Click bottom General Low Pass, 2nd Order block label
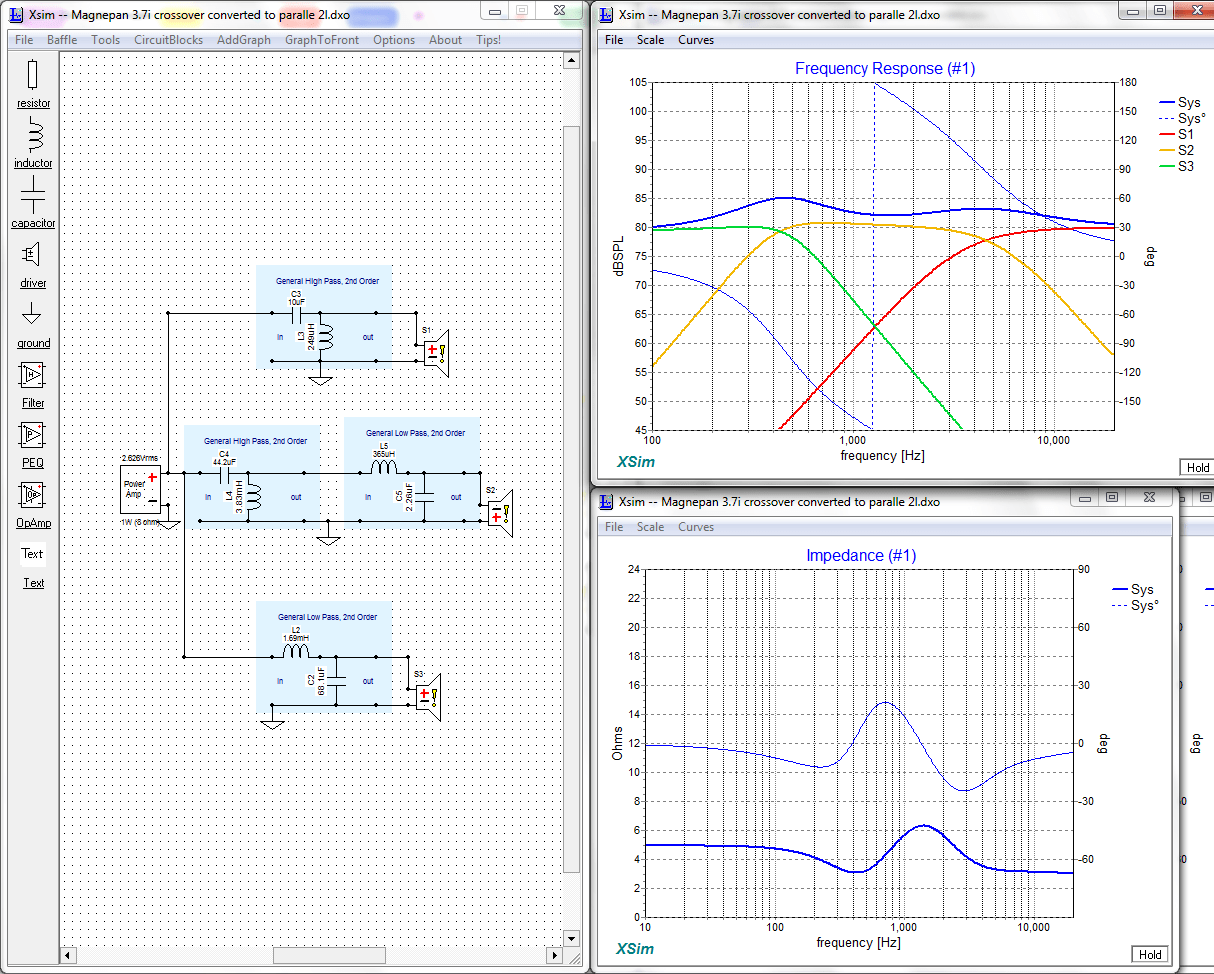 coord(328,617)
